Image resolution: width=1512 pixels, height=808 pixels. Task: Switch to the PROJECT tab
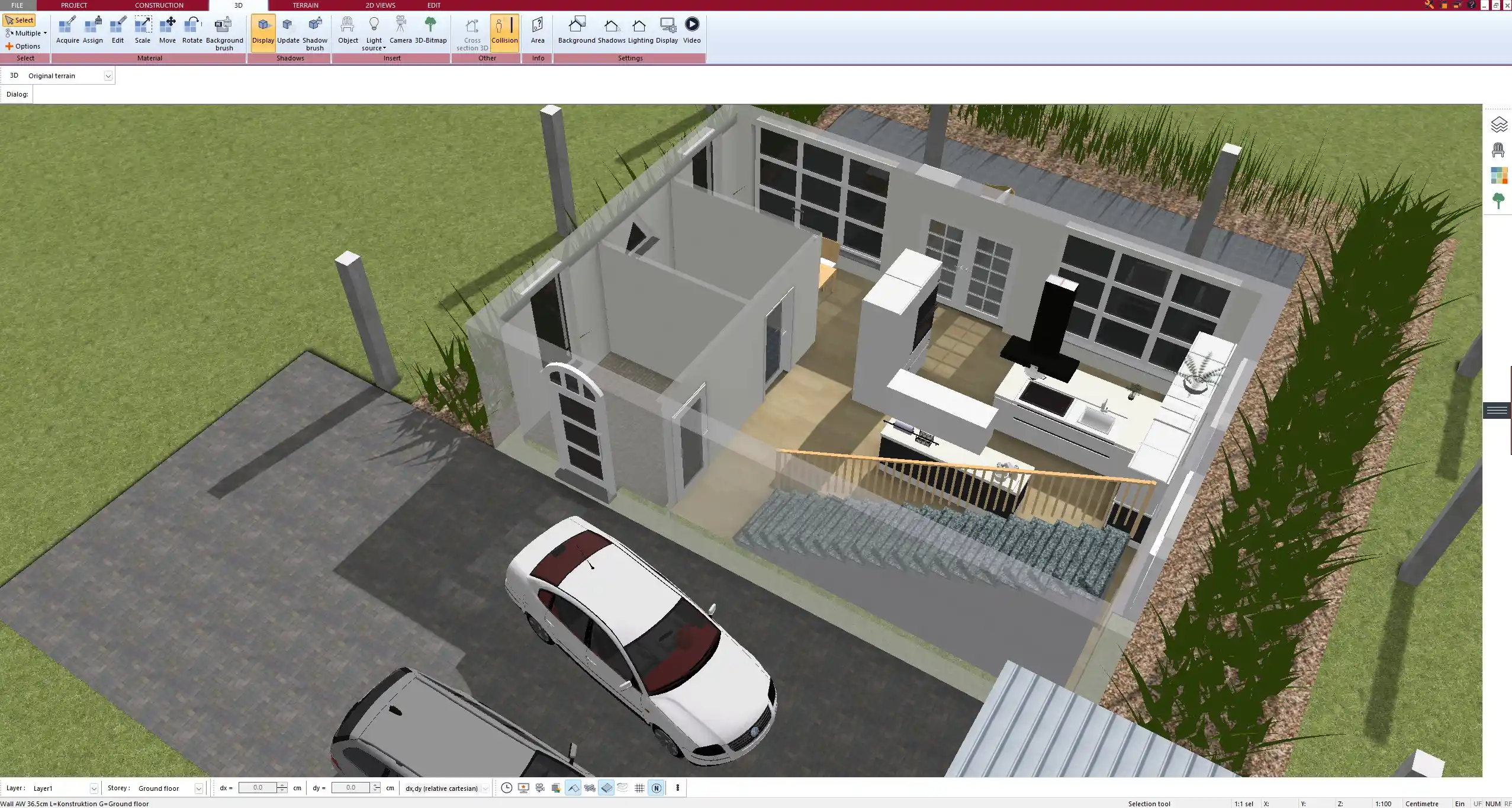click(74, 5)
